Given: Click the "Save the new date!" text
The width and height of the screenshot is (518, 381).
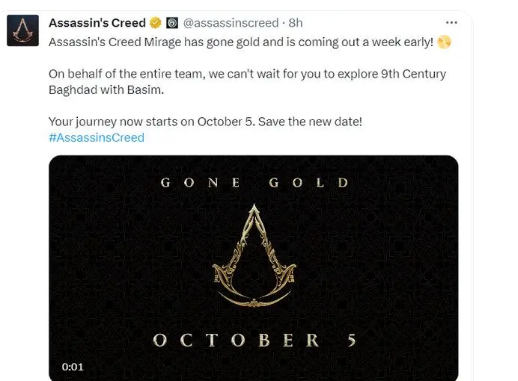Looking at the screenshot, I should [x=310, y=122].
